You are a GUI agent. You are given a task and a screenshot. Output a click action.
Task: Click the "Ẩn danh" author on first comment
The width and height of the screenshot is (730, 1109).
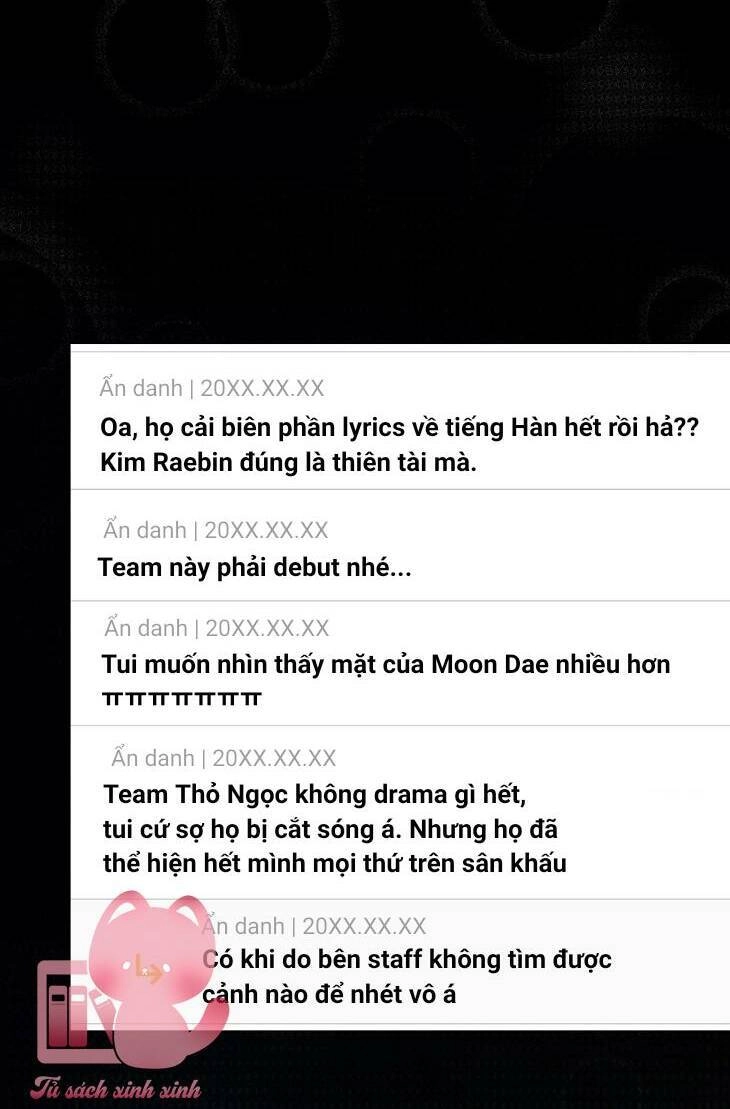click(x=141, y=388)
